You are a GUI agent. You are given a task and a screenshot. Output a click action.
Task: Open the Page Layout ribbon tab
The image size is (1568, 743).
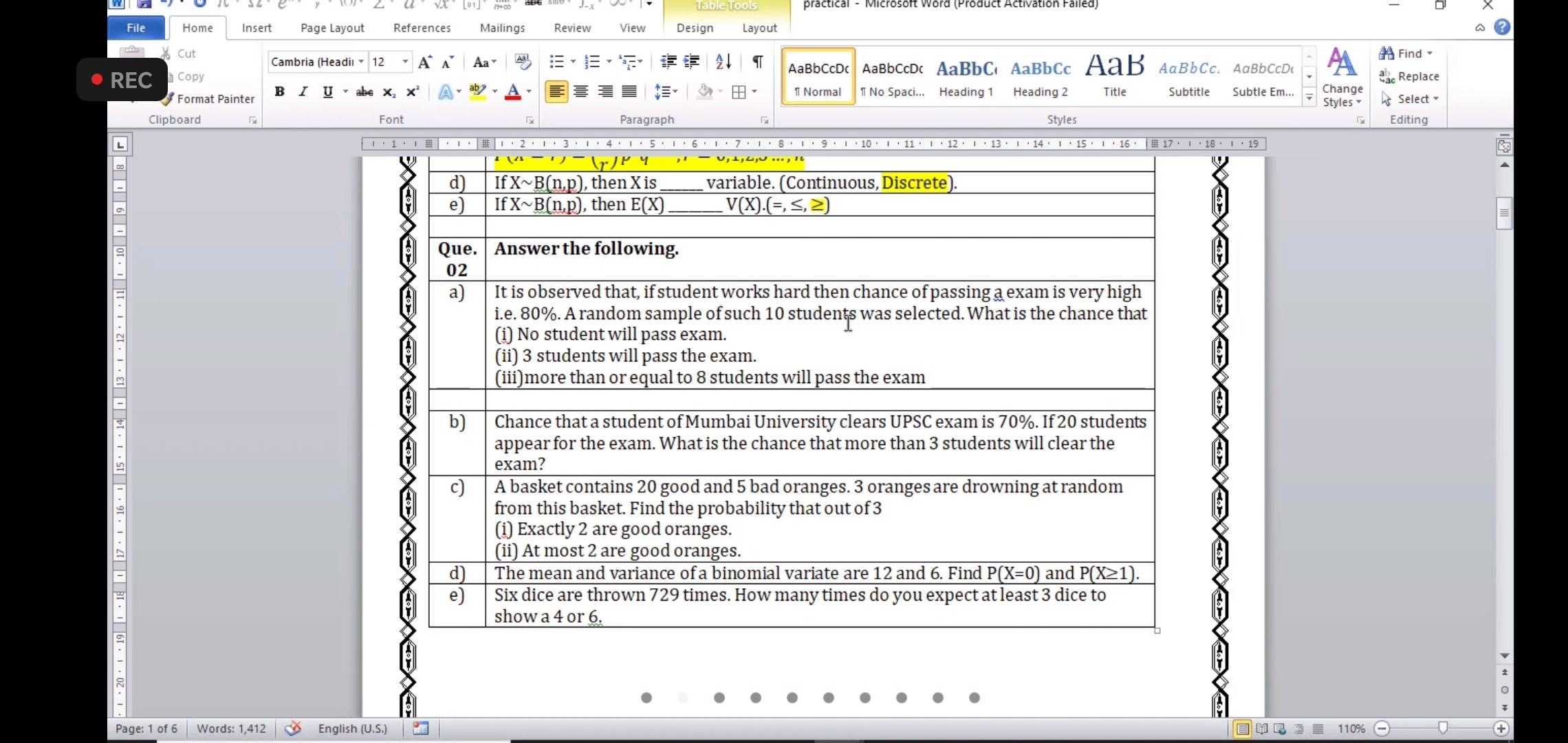click(x=332, y=28)
